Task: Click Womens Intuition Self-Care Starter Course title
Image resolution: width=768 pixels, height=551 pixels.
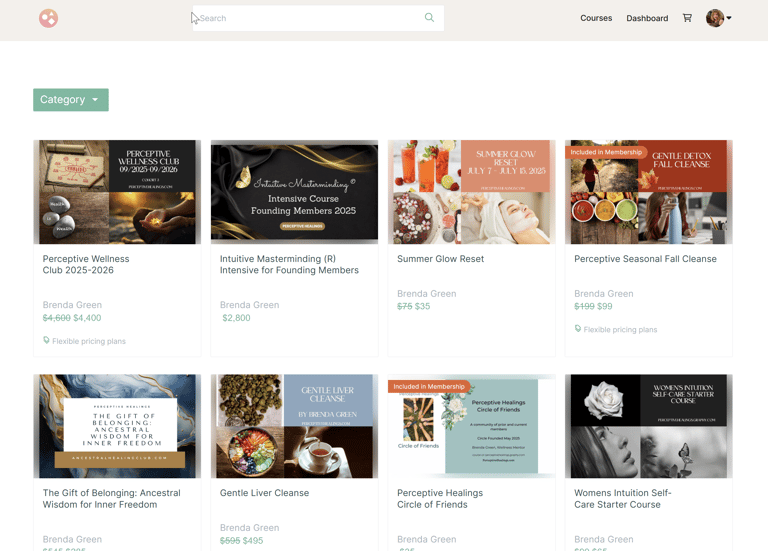Action: click(623, 499)
